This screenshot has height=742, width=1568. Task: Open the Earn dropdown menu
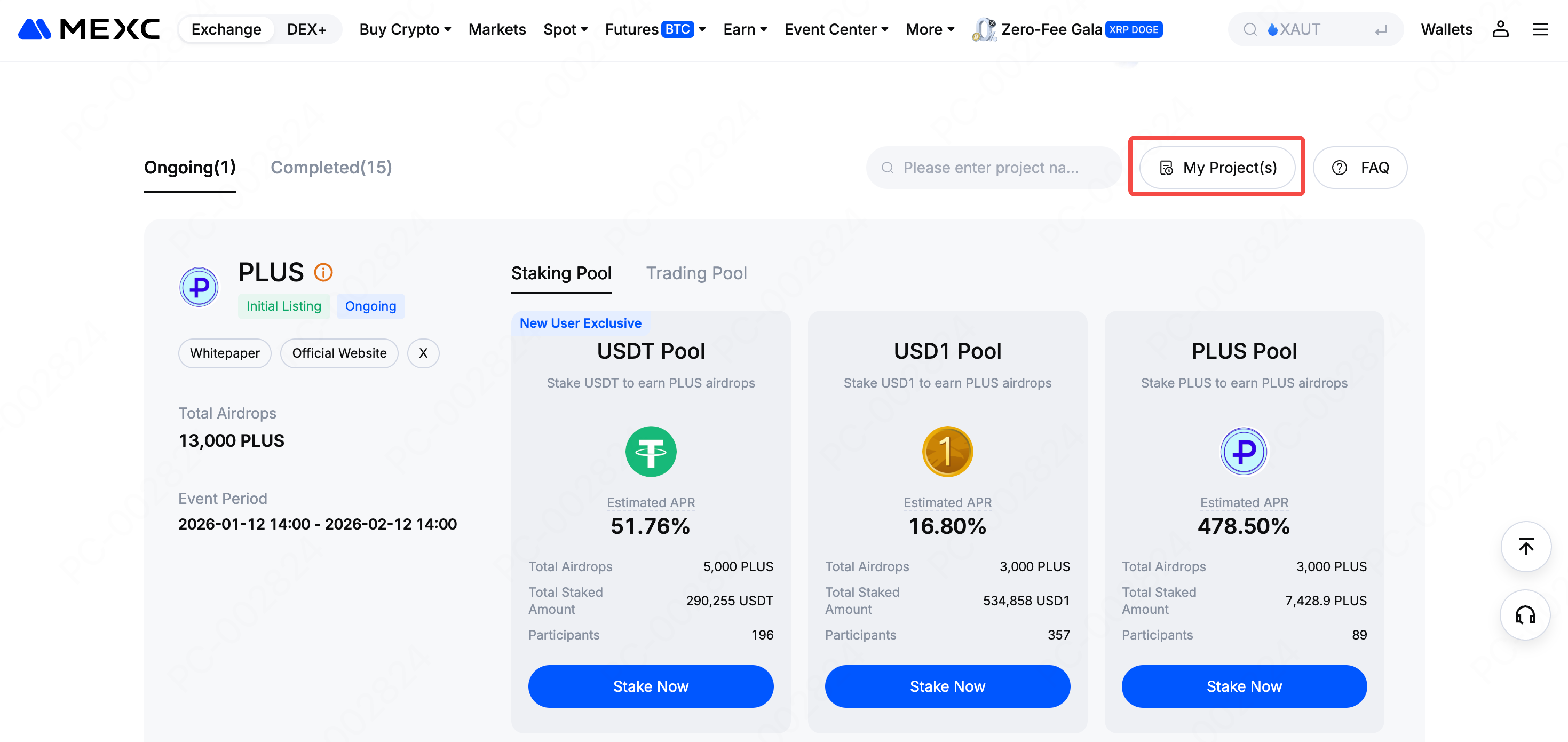coord(745,29)
